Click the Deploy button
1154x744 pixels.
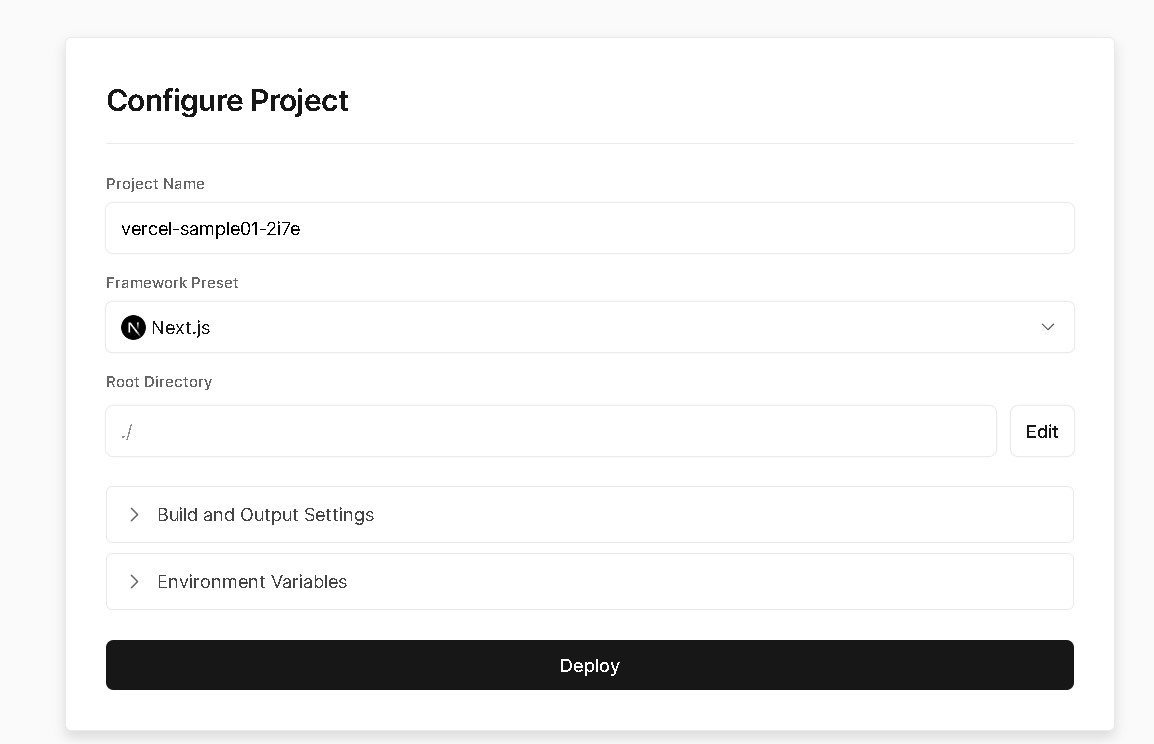589,665
